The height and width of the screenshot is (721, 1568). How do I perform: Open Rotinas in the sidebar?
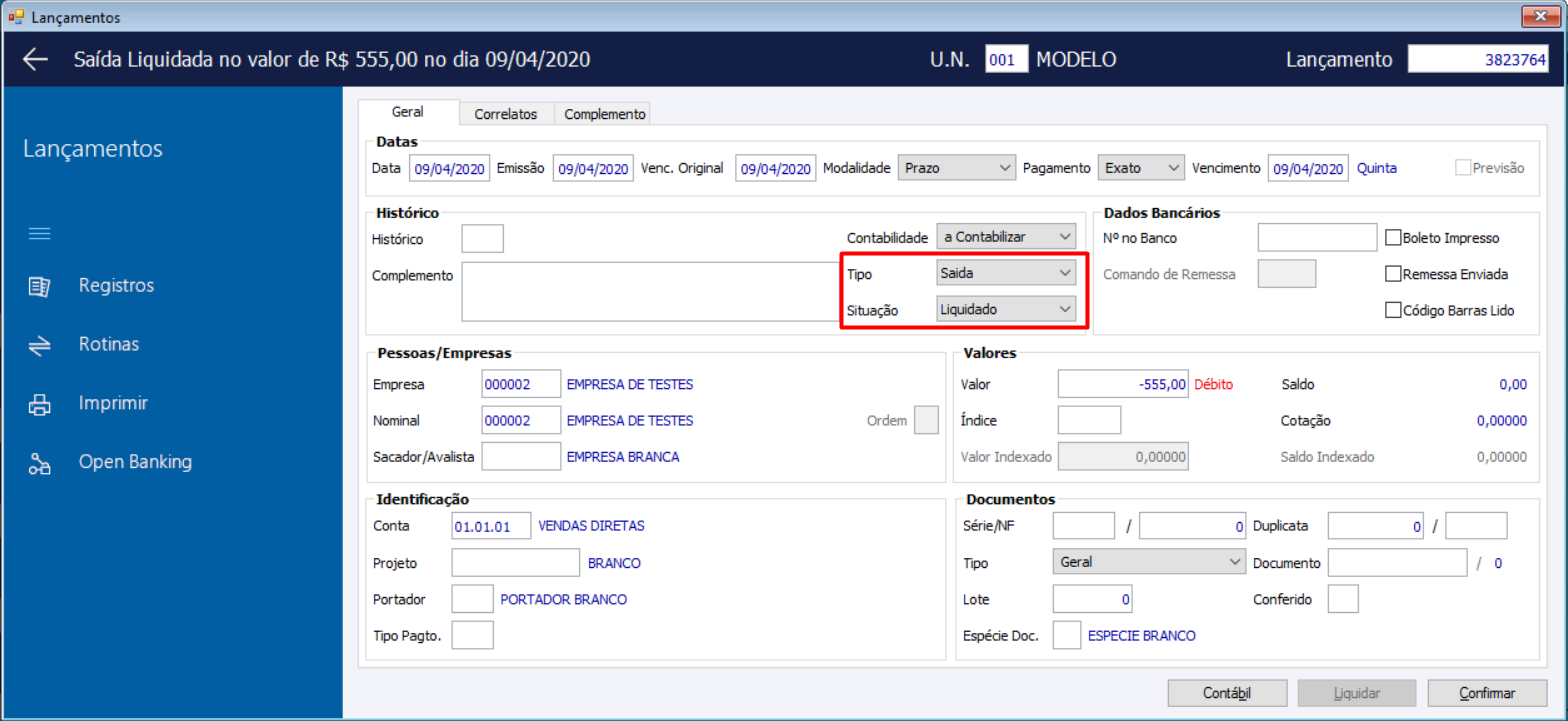pos(109,345)
